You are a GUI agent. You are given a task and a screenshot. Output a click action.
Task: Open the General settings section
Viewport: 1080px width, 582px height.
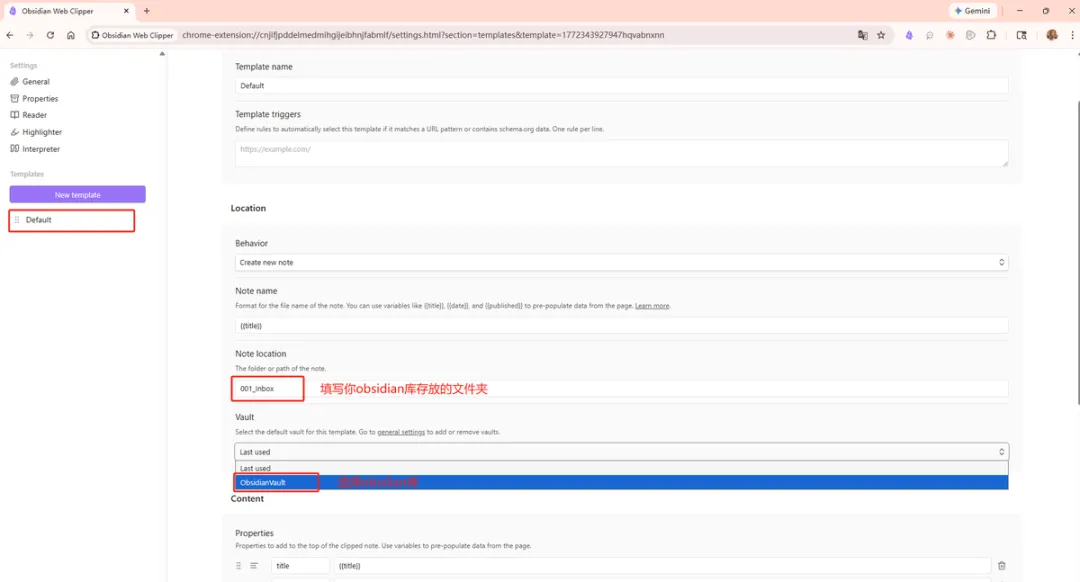36,82
